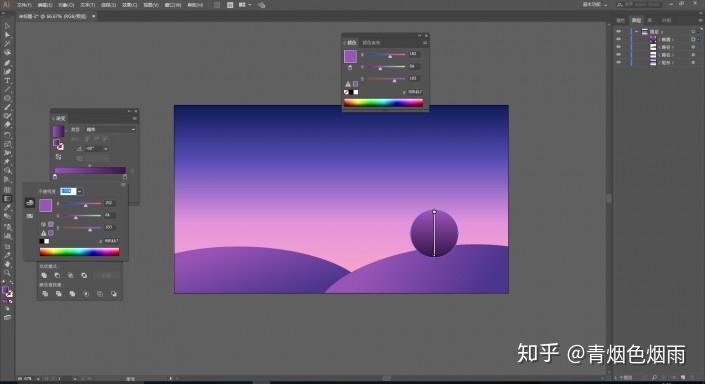Select the Lasso tool
The image size is (705, 384).
(x=7, y=53)
